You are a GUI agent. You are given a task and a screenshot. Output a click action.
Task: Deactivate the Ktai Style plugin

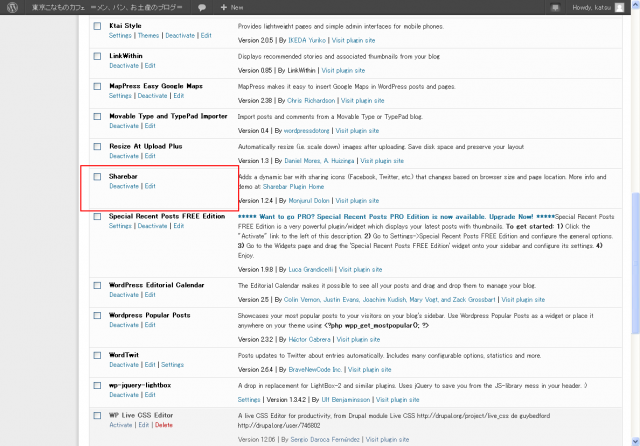click(x=180, y=36)
